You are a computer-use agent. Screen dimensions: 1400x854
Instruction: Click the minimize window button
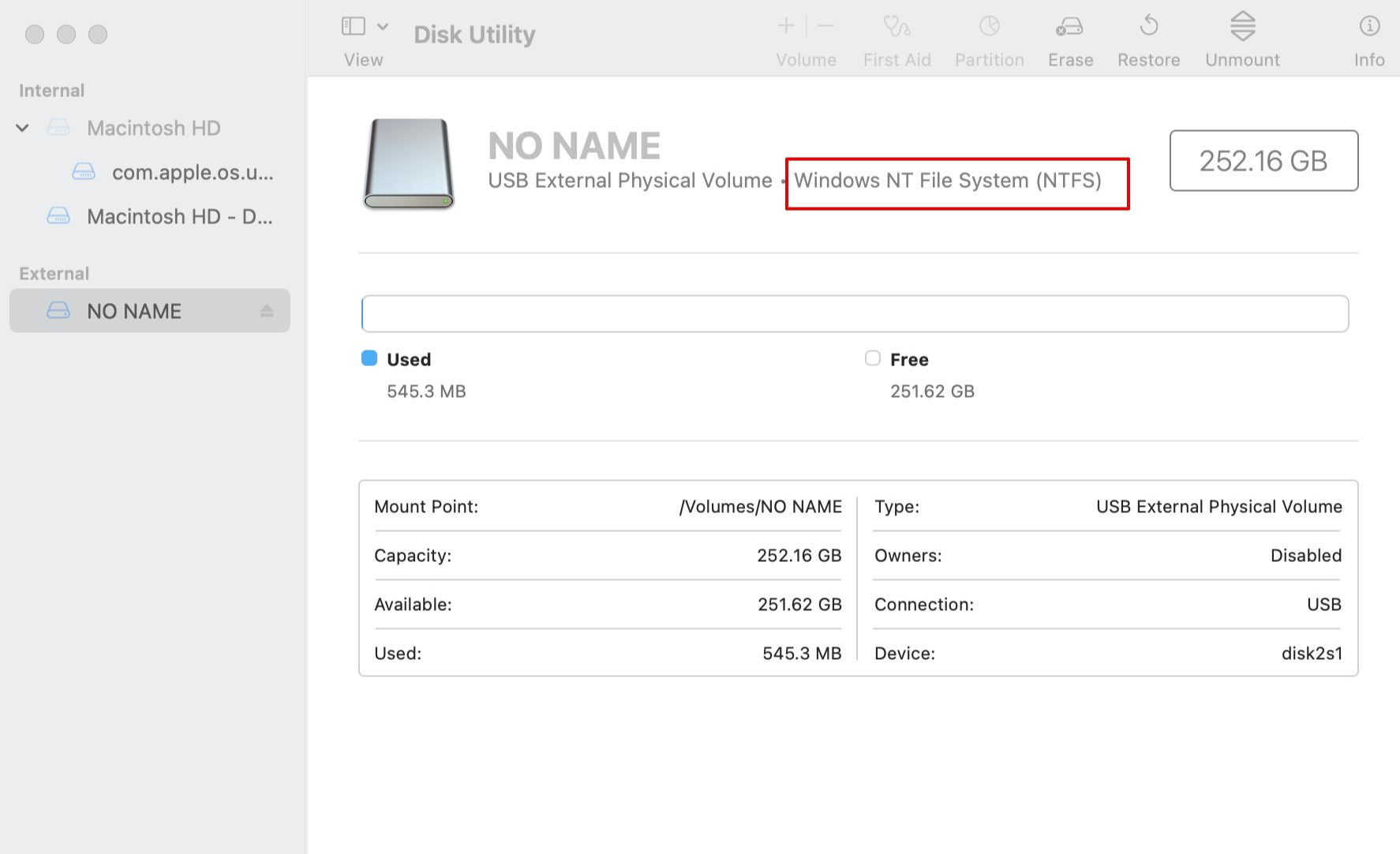[66, 34]
